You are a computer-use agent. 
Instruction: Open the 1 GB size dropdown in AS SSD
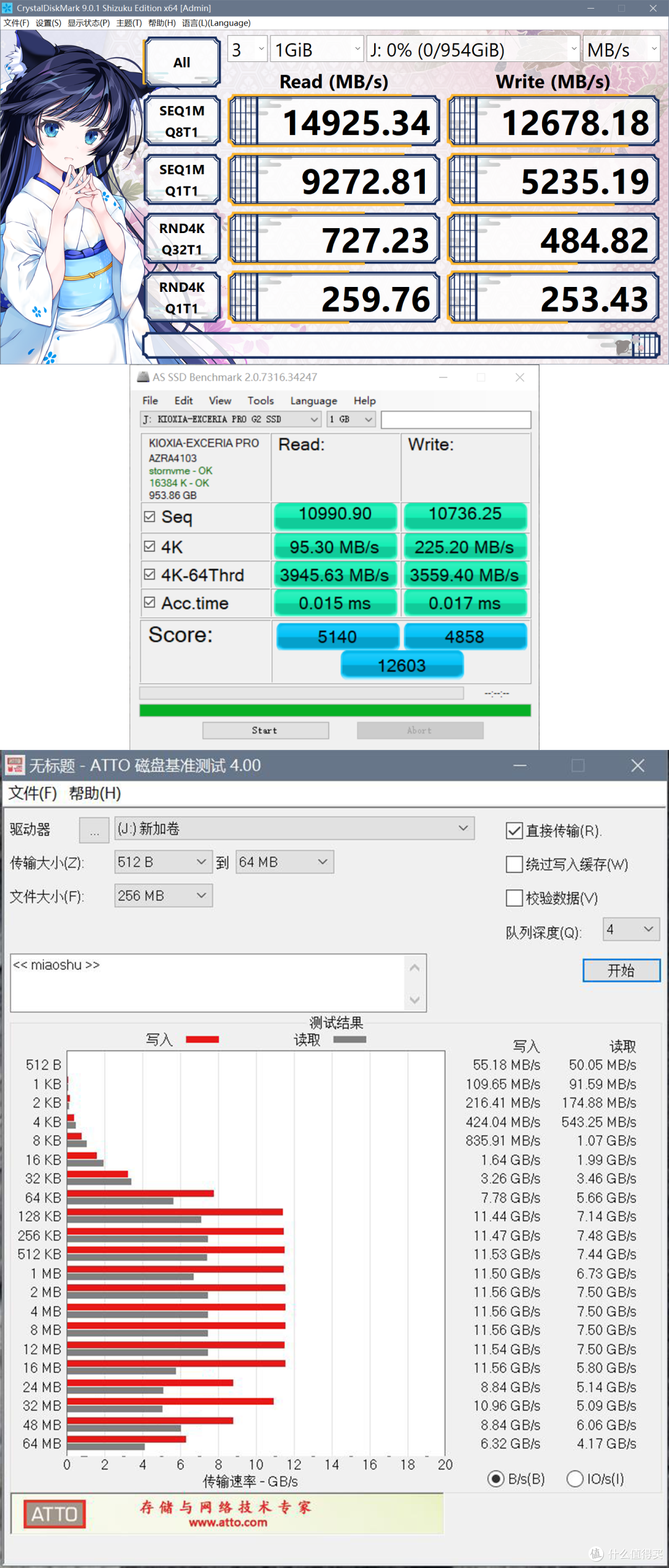pos(351,420)
